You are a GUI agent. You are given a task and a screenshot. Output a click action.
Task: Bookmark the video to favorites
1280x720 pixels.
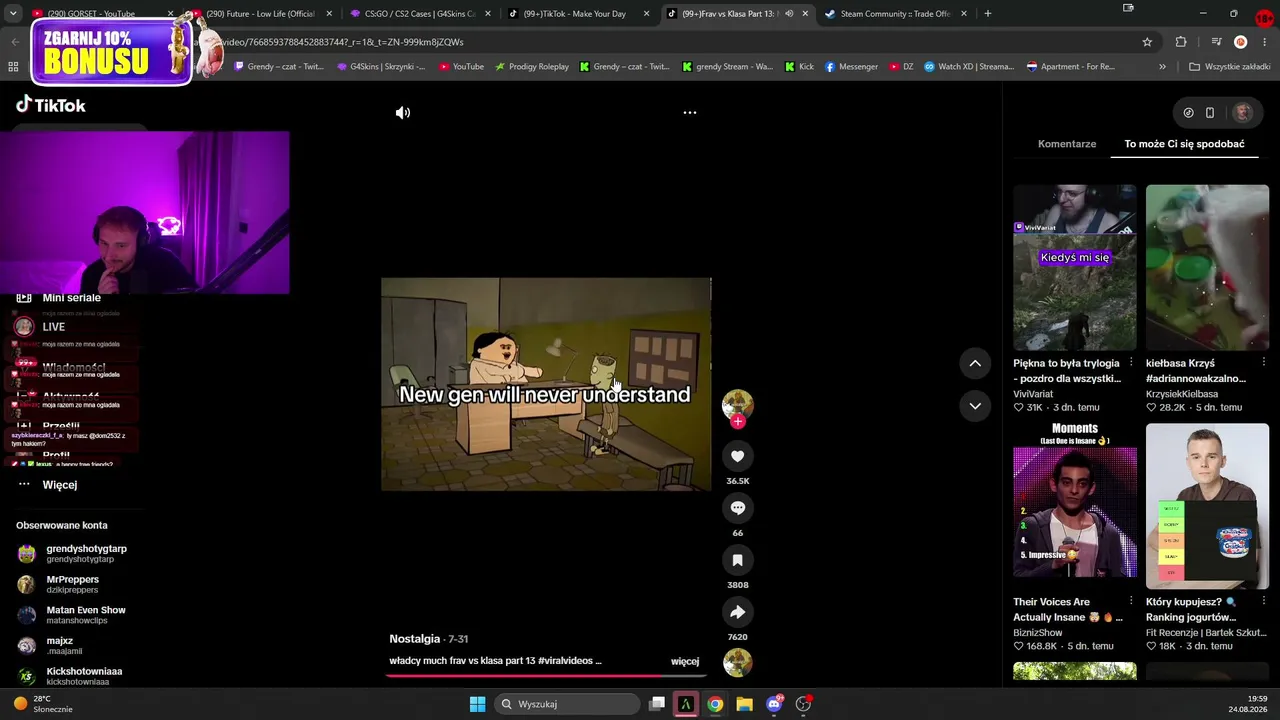coord(738,560)
